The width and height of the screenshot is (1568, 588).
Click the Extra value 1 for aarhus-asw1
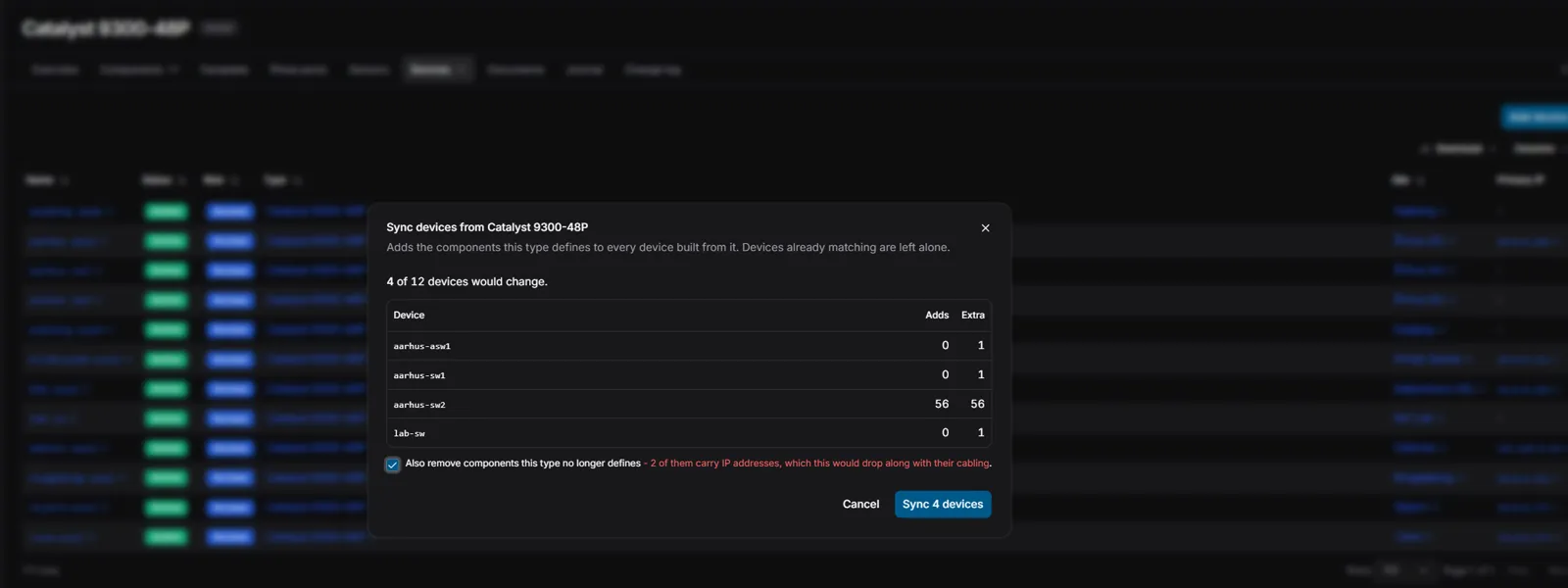click(x=981, y=345)
